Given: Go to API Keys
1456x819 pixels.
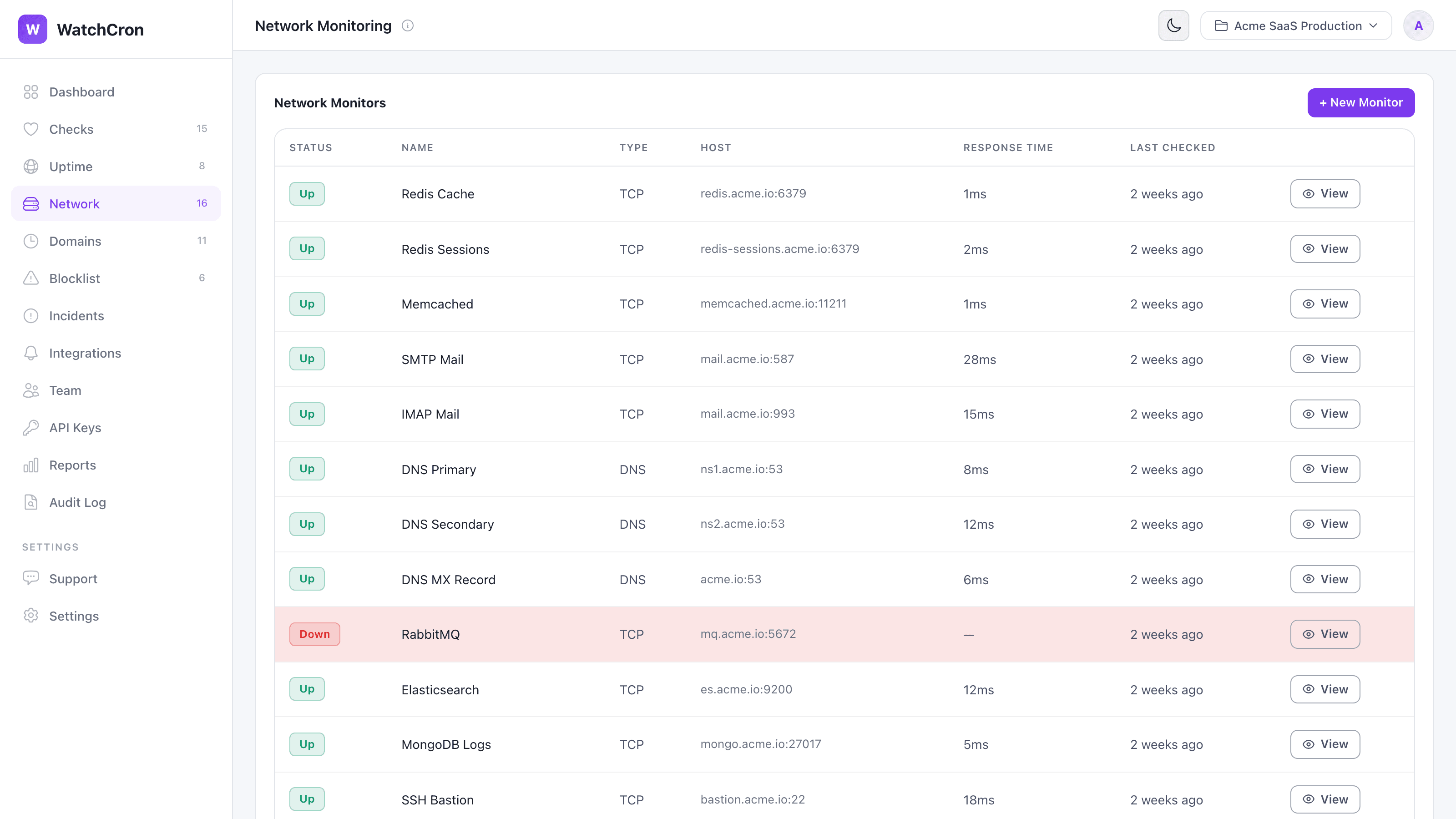Looking at the screenshot, I should pos(116,428).
